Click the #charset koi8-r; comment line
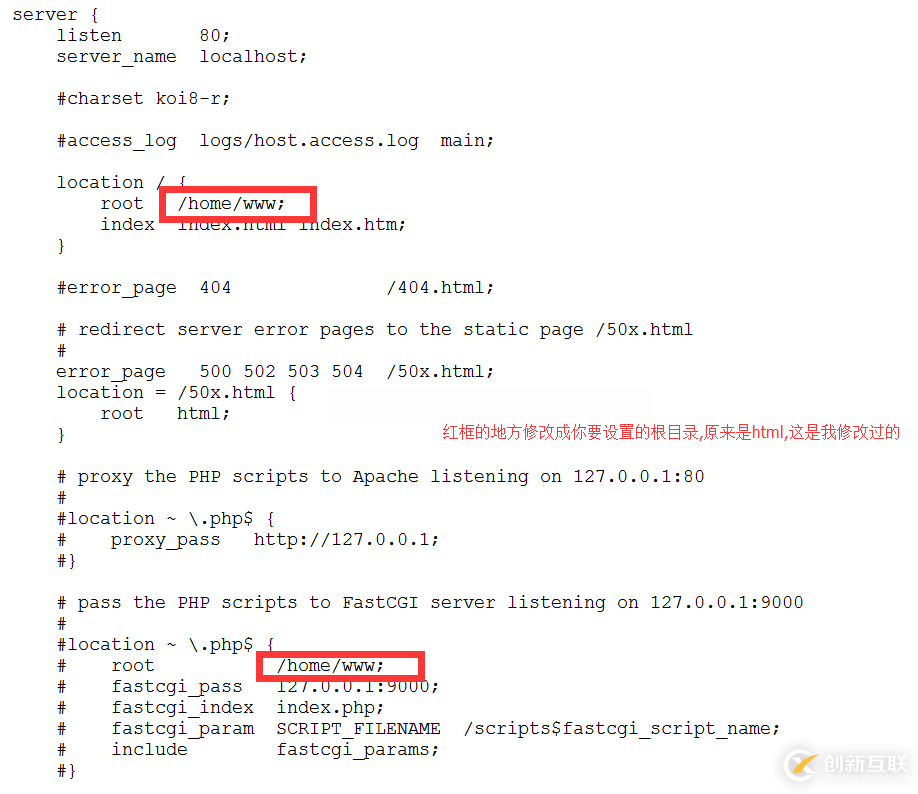 [x=143, y=99]
